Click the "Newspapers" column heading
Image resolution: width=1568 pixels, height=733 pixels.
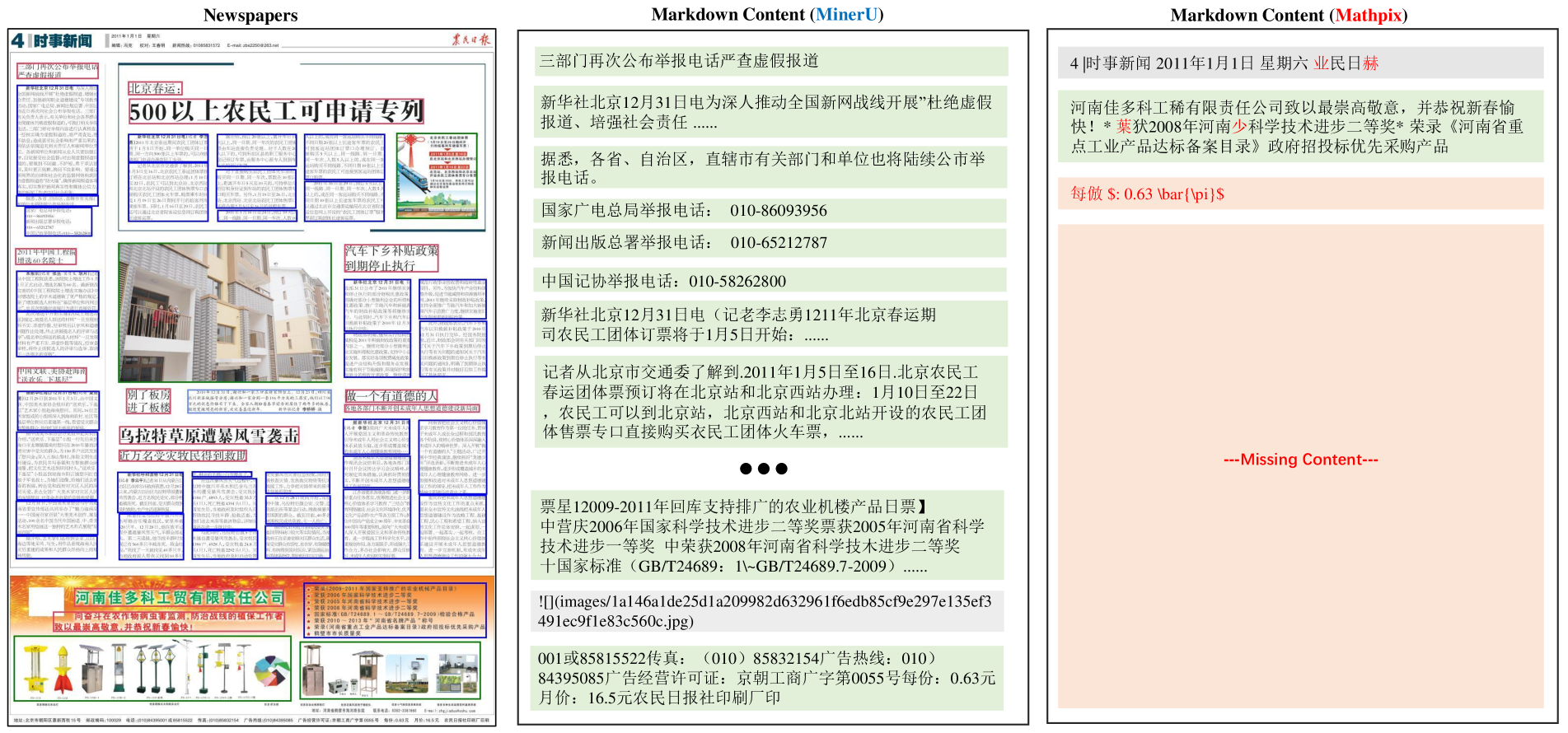tap(250, 15)
